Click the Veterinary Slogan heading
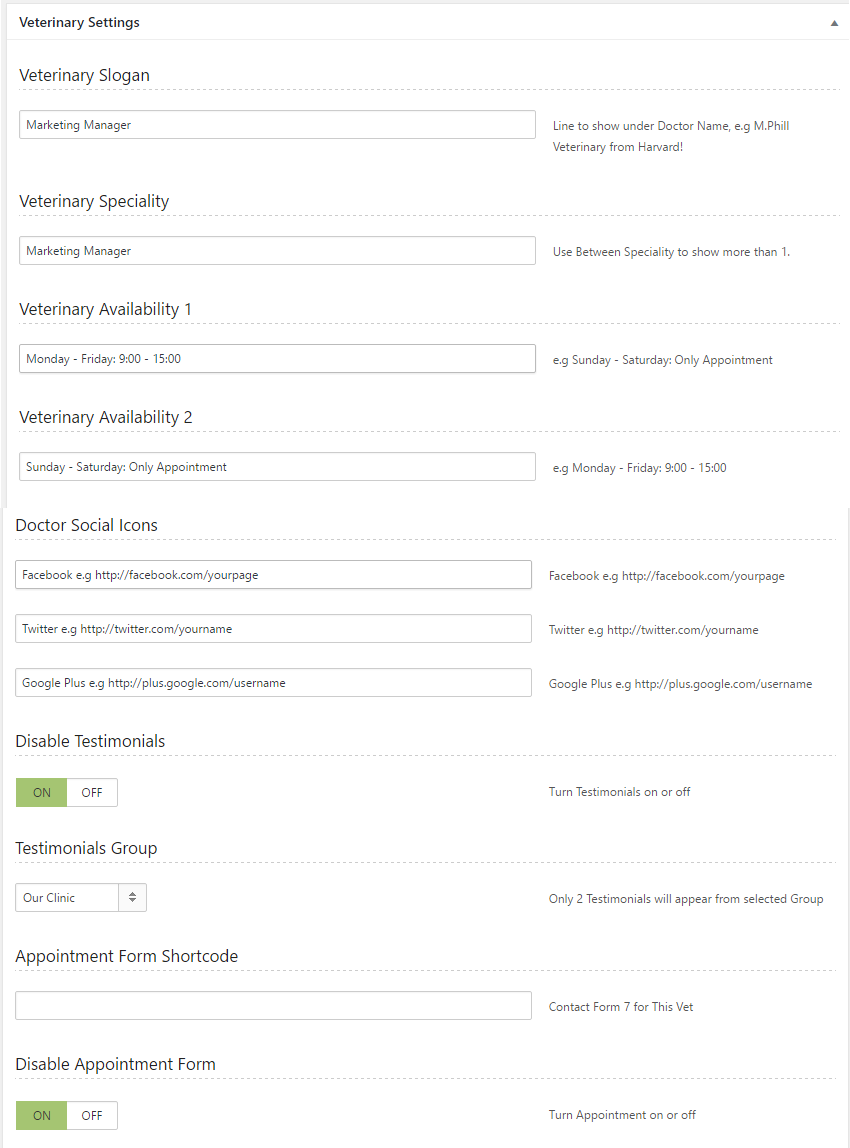Viewport: 850px width, 1148px height. coord(84,75)
